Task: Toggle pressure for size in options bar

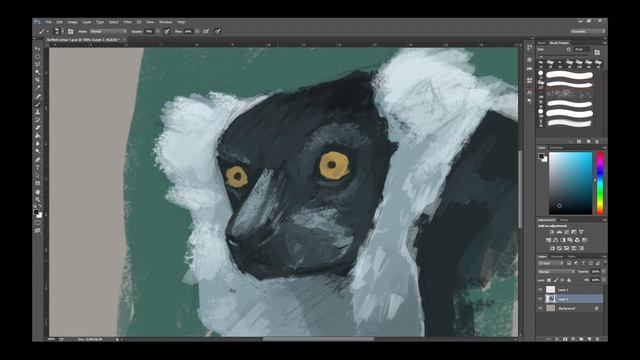Action: (x=218, y=31)
